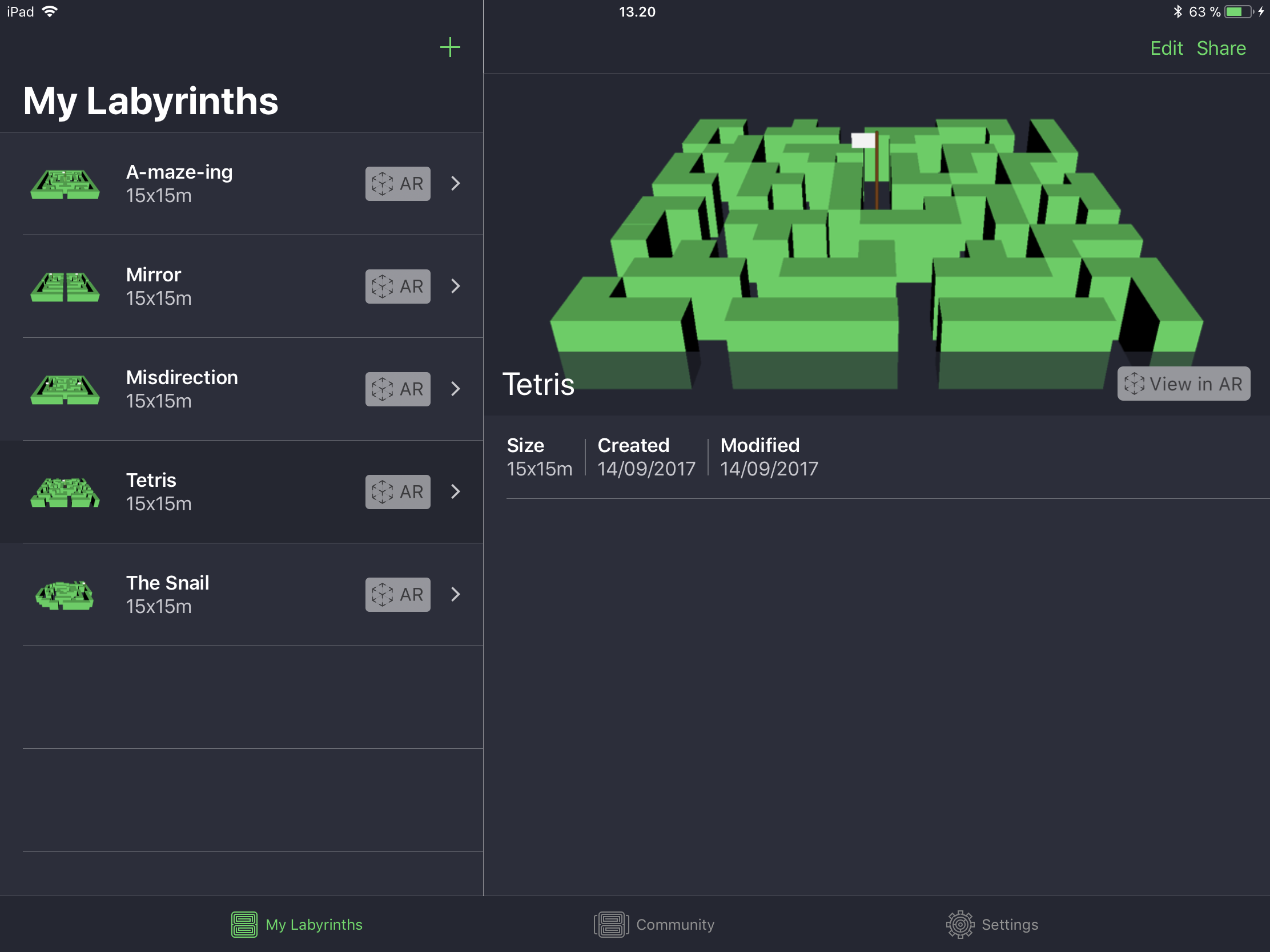Open Mirror details via its chevron
This screenshot has height=952, width=1270.
(455, 287)
